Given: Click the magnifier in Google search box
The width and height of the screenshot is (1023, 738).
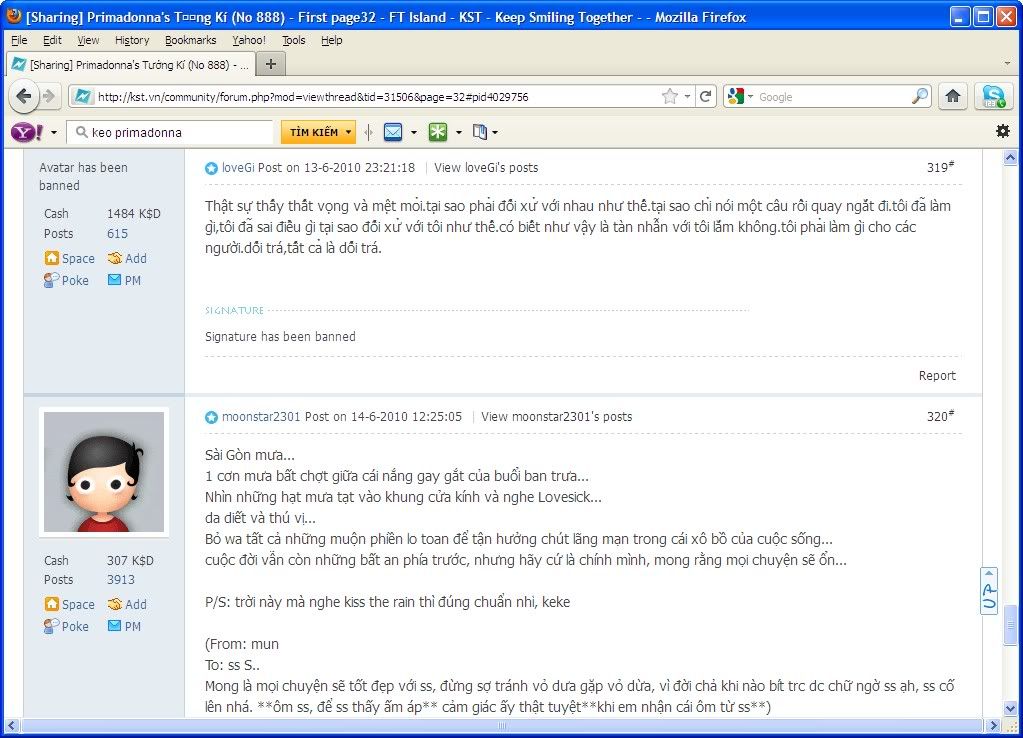Looking at the screenshot, I should (920, 97).
